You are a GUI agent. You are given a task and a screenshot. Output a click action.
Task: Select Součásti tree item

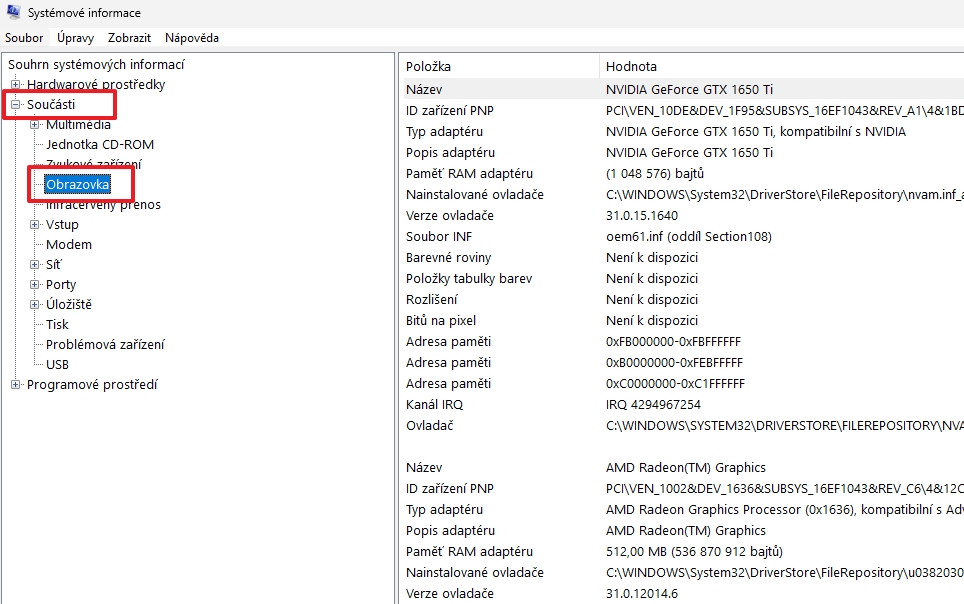51,105
